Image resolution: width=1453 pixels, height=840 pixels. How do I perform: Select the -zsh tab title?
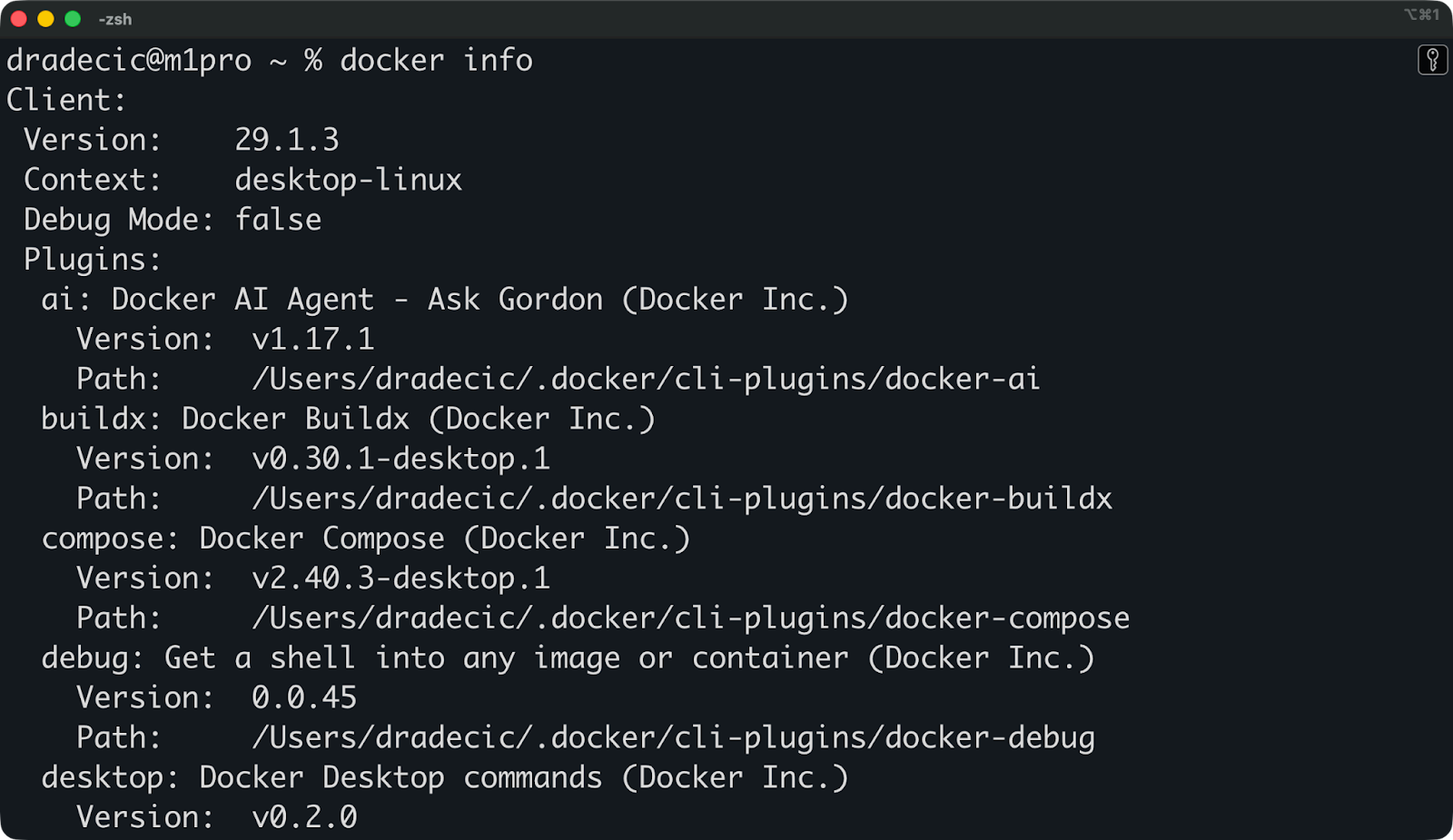pos(114,18)
